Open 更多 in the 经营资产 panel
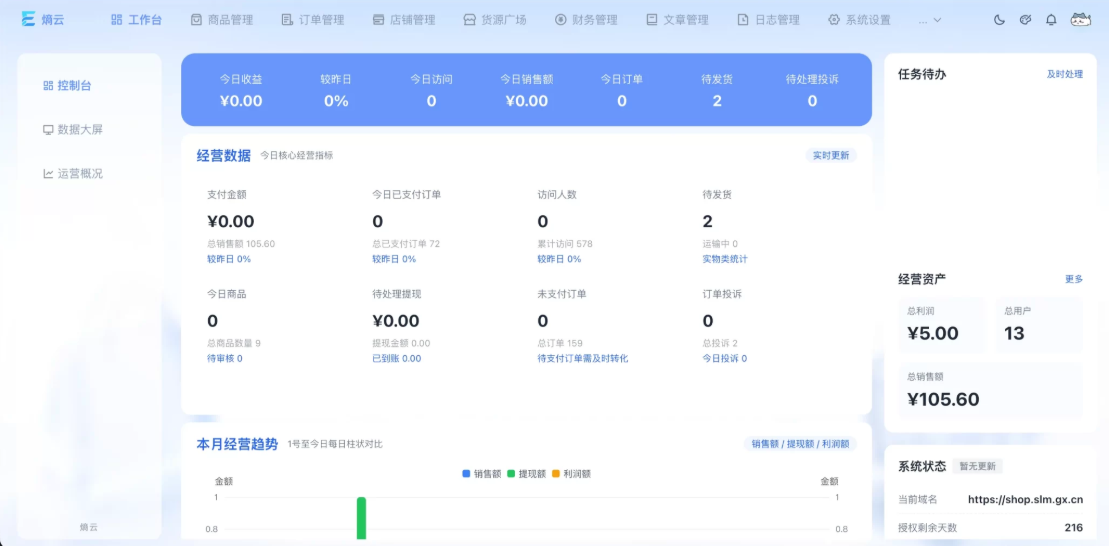This screenshot has height=559, width=1110. [1074, 280]
